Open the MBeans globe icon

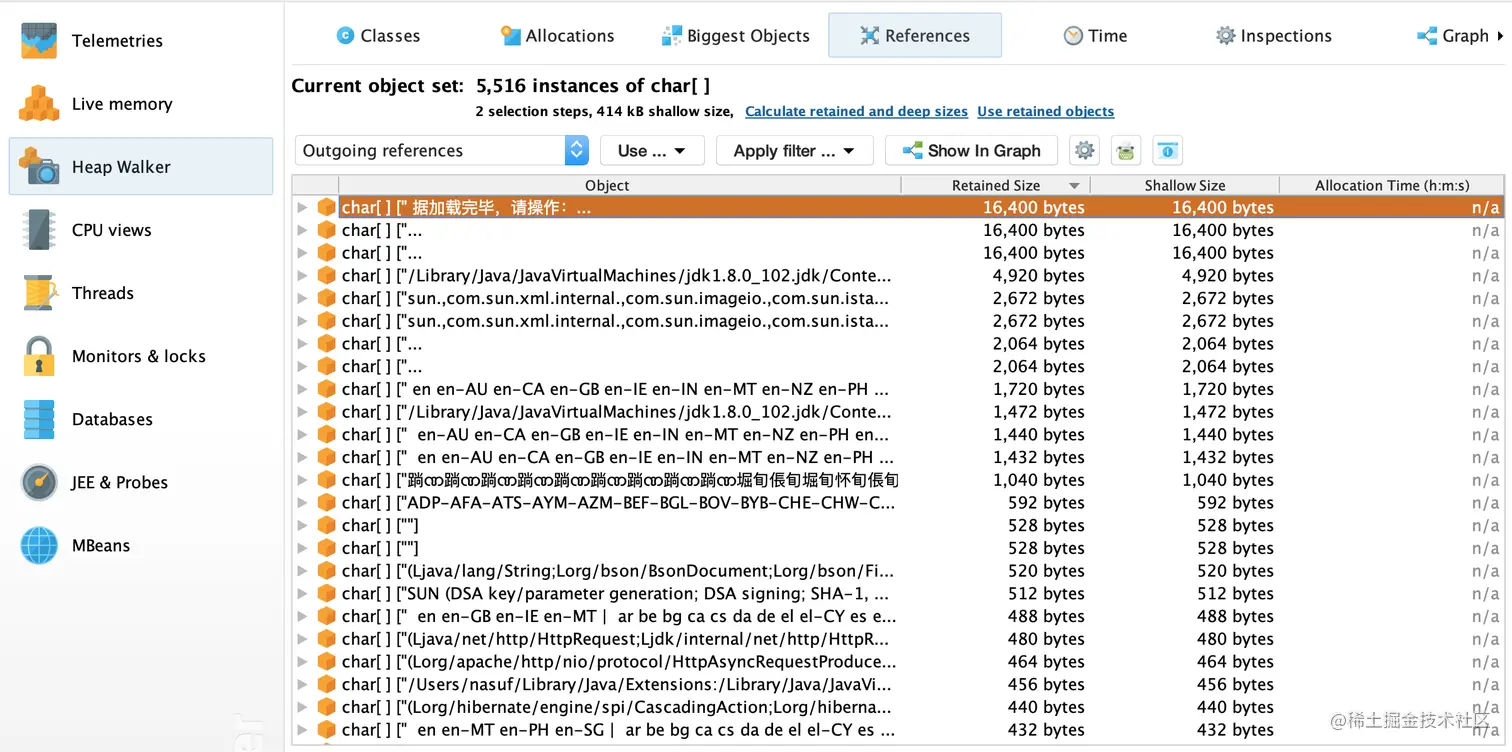41,545
